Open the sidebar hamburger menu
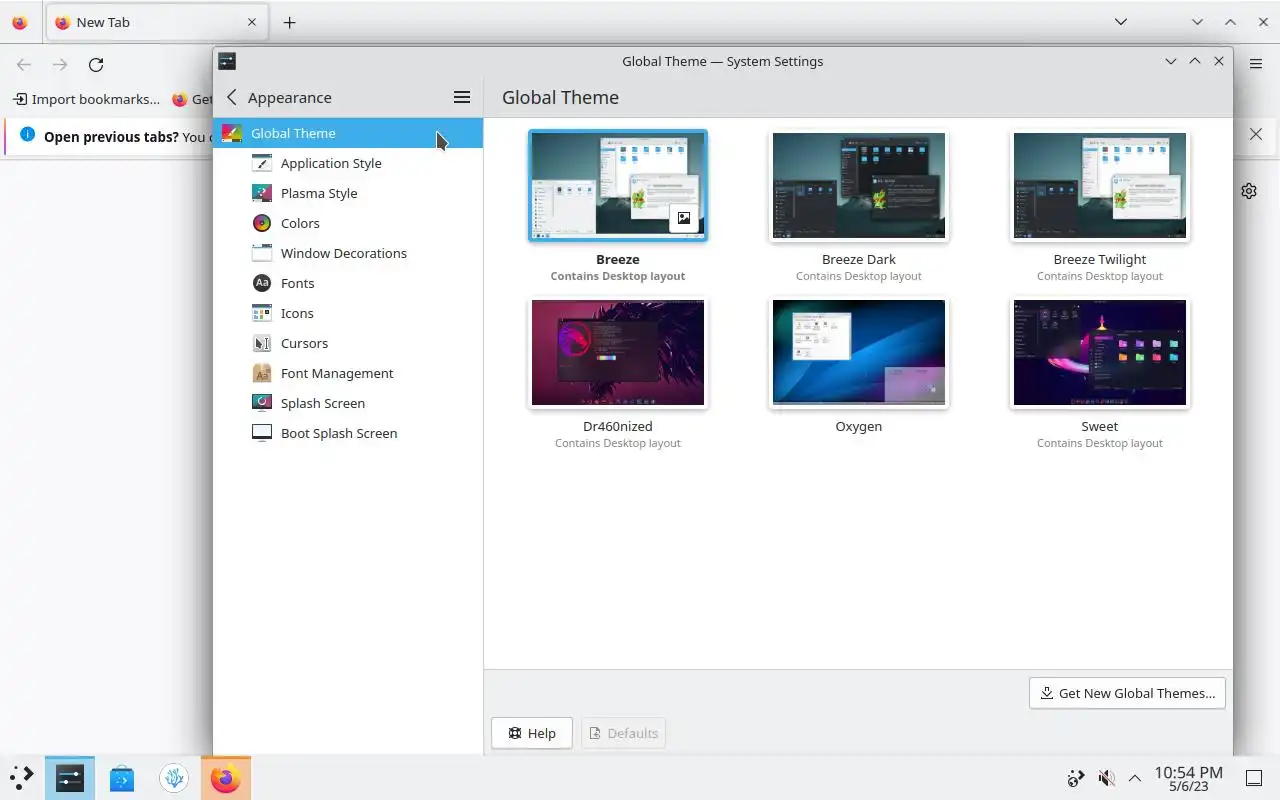 [x=462, y=97]
